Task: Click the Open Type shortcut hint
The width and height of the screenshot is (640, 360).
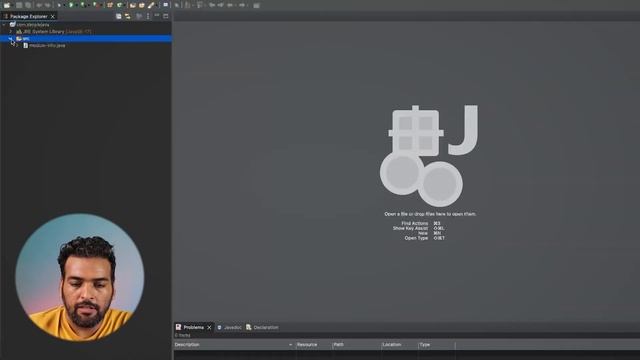Action: coord(424,238)
